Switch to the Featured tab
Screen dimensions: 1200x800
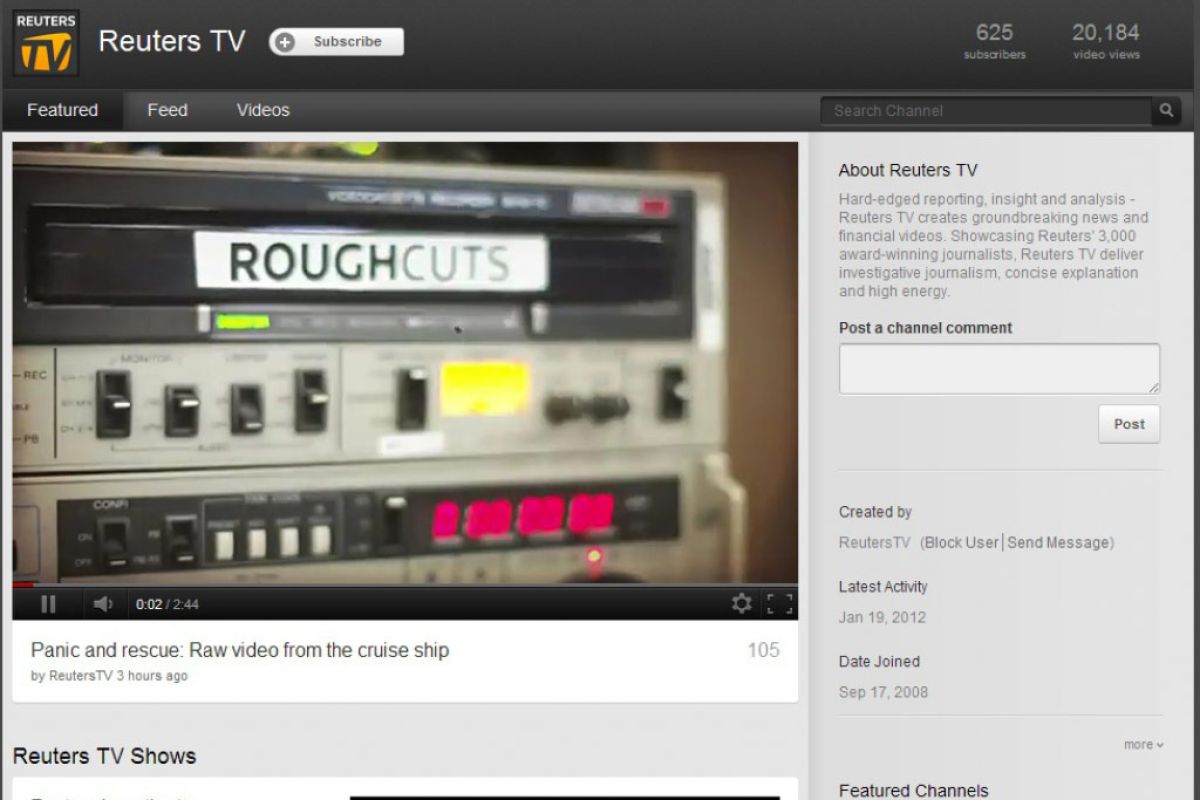62,110
